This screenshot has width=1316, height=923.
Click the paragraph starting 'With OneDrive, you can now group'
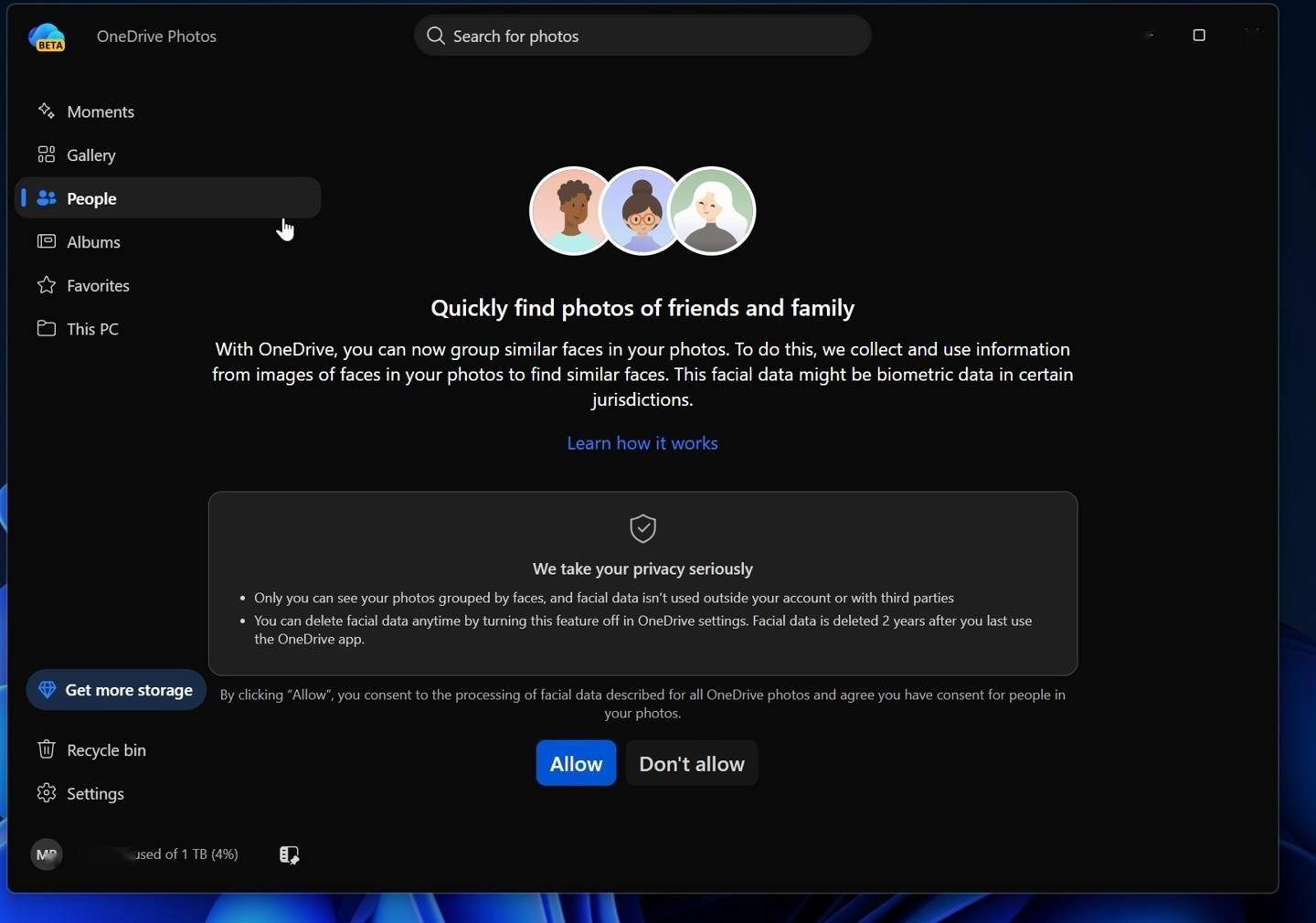tap(642, 374)
